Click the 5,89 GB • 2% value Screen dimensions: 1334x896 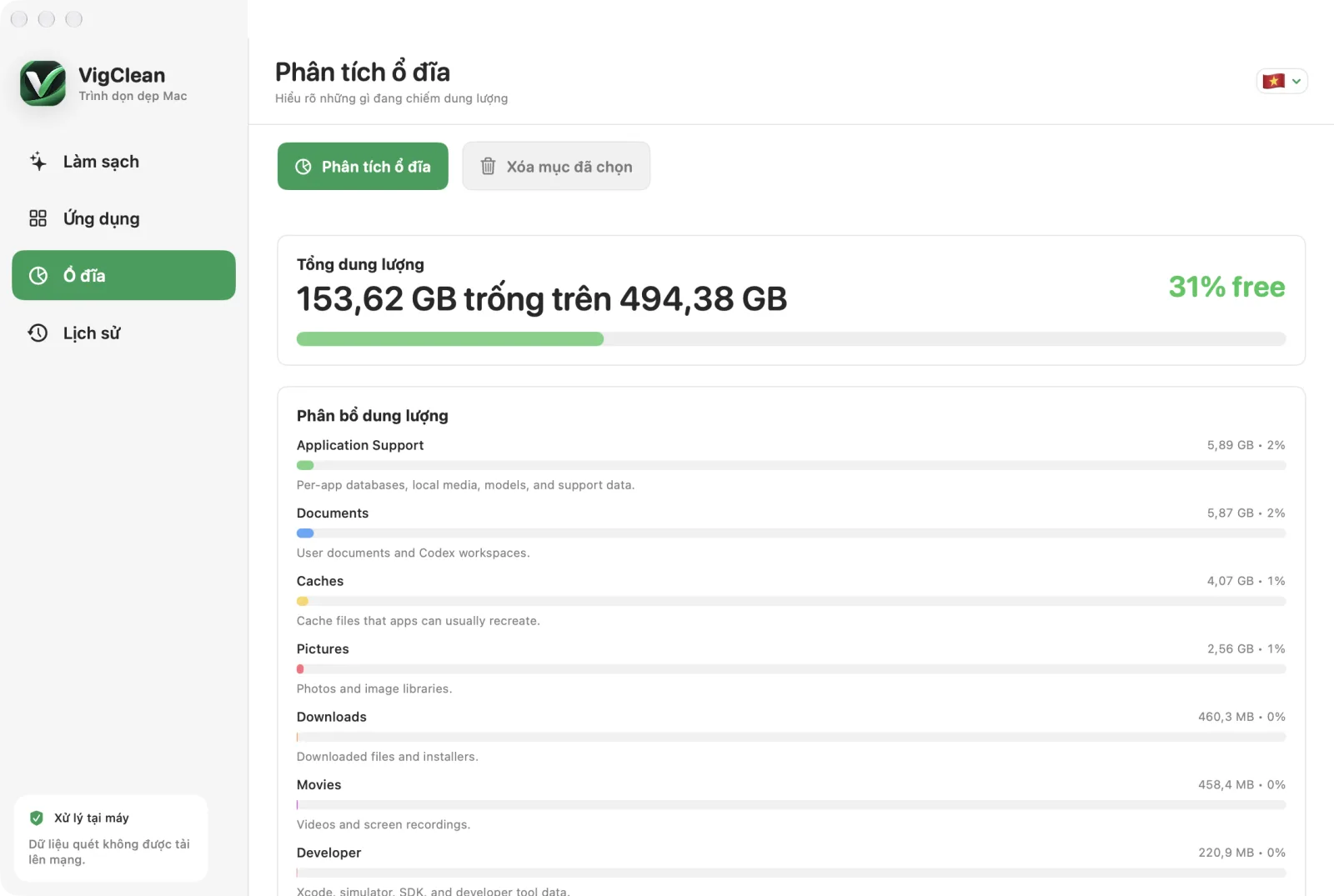[x=1246, y=445]
